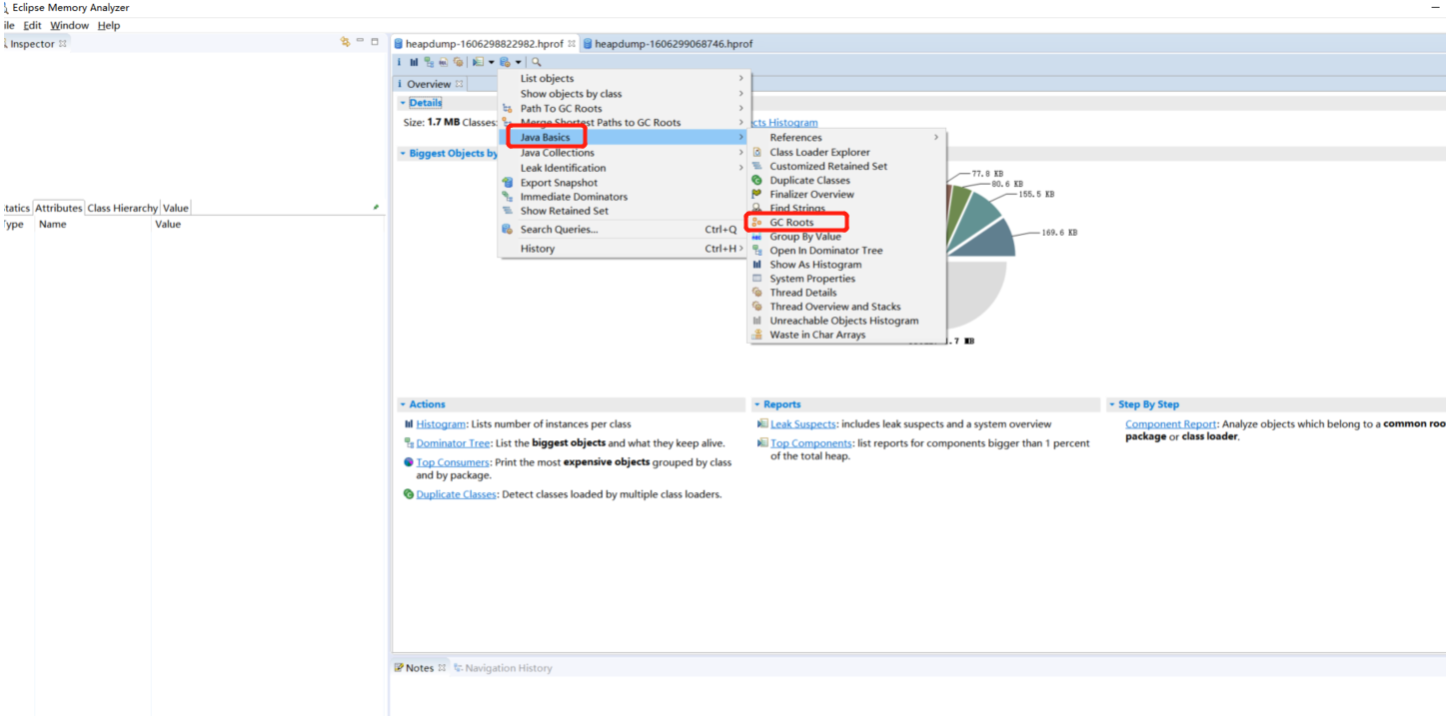The image size is (1450, 716).
Task: Open the Component Report link
Action: click(1171, 424)
